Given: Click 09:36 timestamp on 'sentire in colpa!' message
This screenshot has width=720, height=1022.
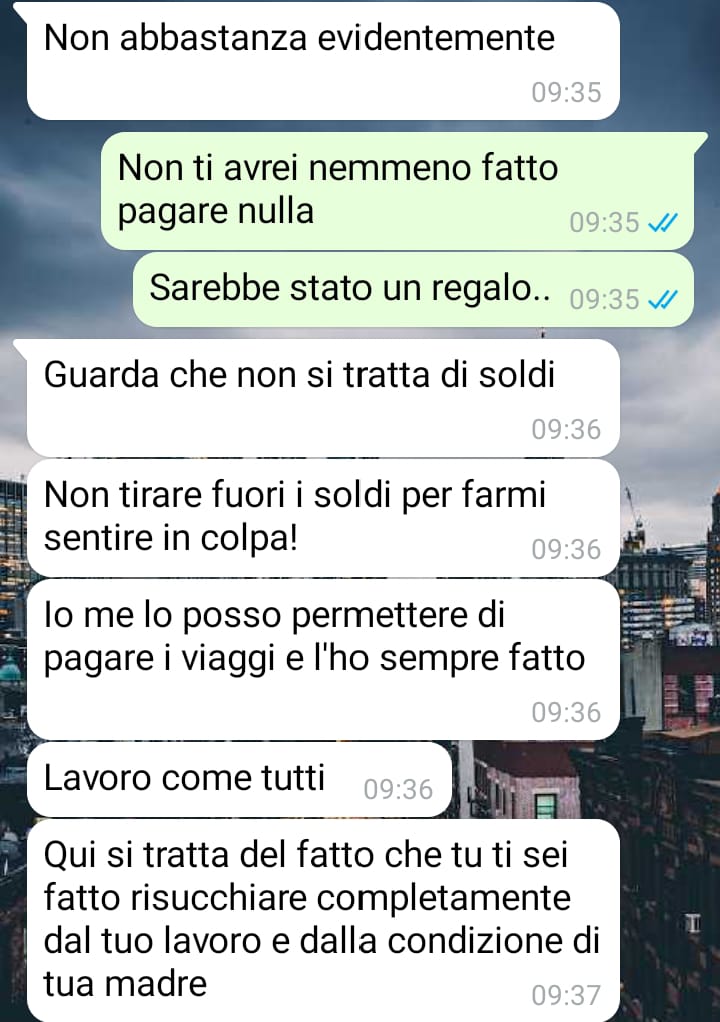Looking at the screenshot, I should click(566, 549).
